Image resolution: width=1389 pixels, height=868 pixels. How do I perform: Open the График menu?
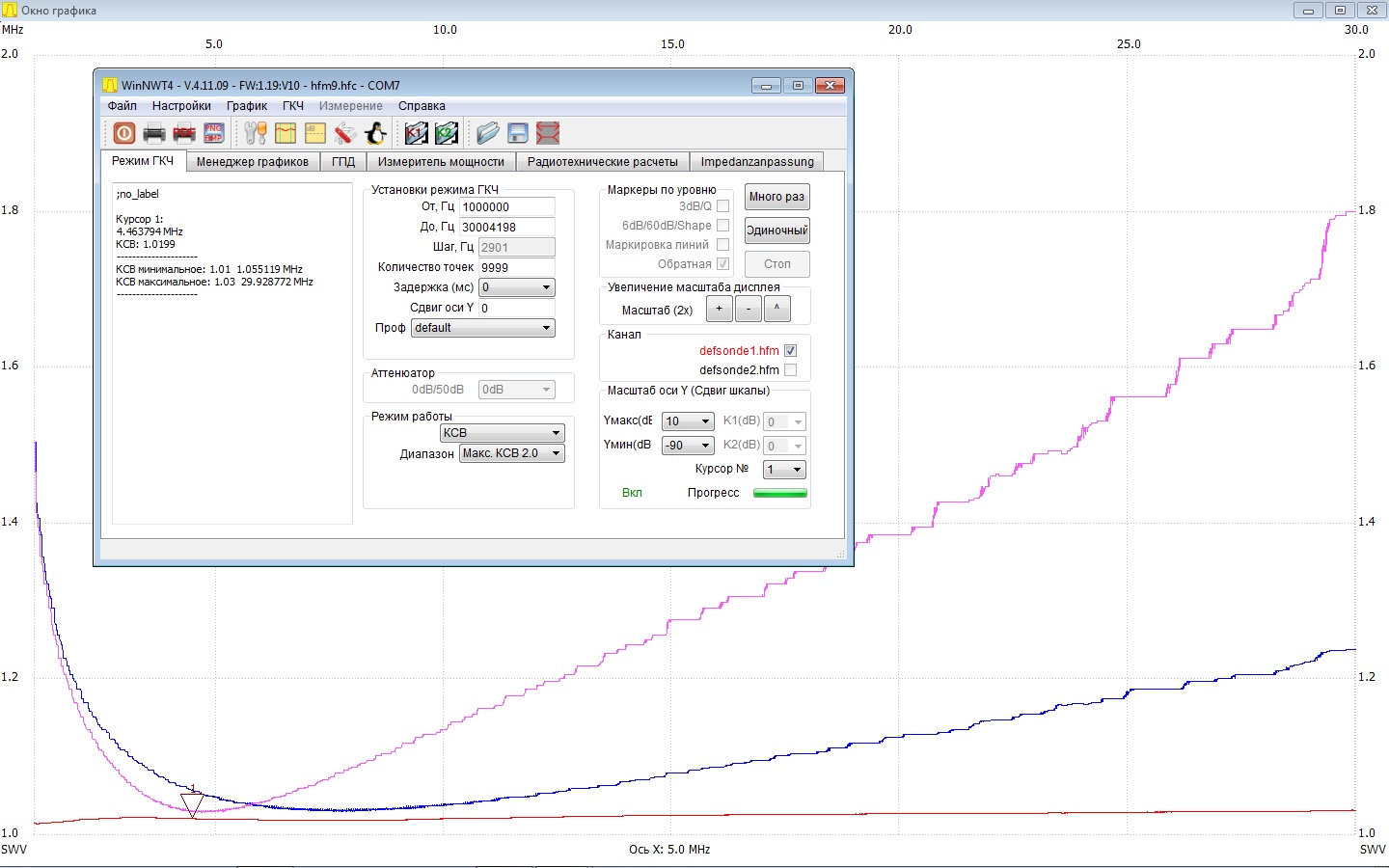(247, 106)
